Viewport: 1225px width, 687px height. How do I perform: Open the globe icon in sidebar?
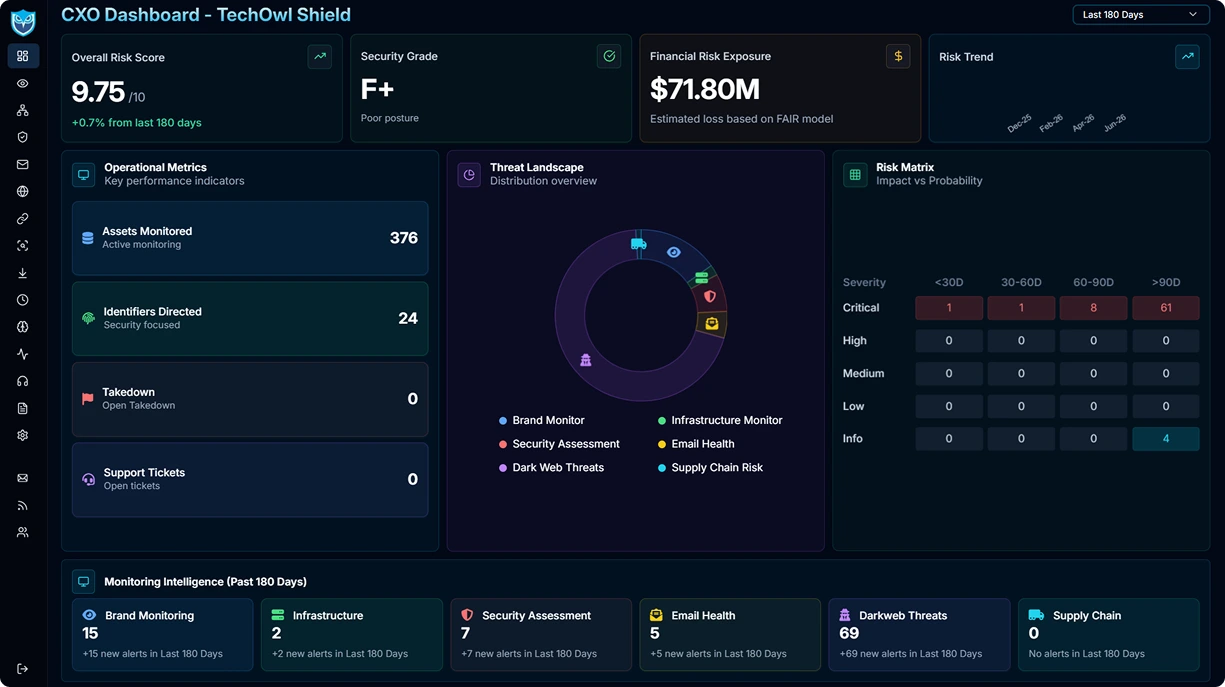(x=23, y=192)
